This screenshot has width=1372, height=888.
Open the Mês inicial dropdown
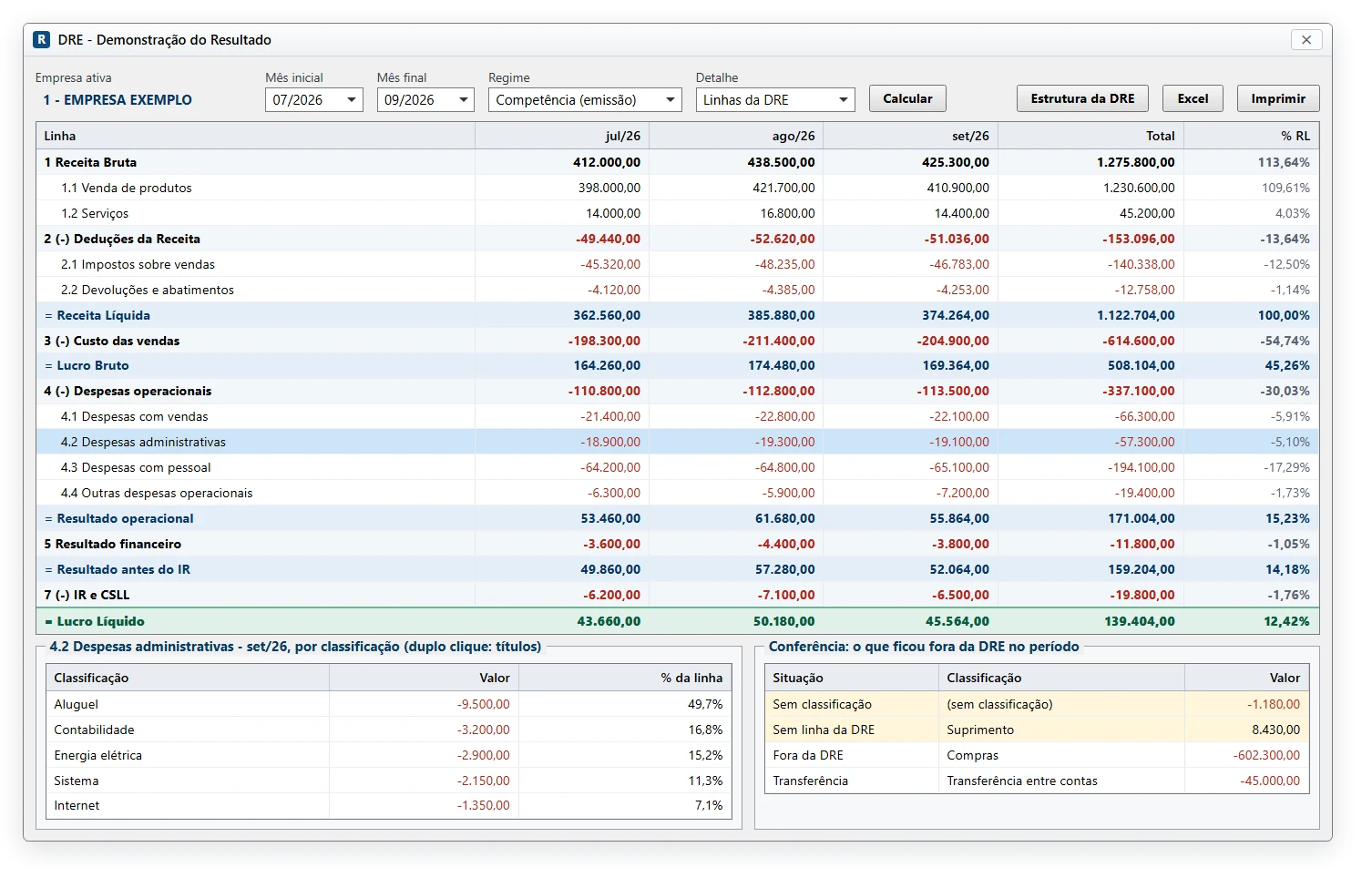314,100
